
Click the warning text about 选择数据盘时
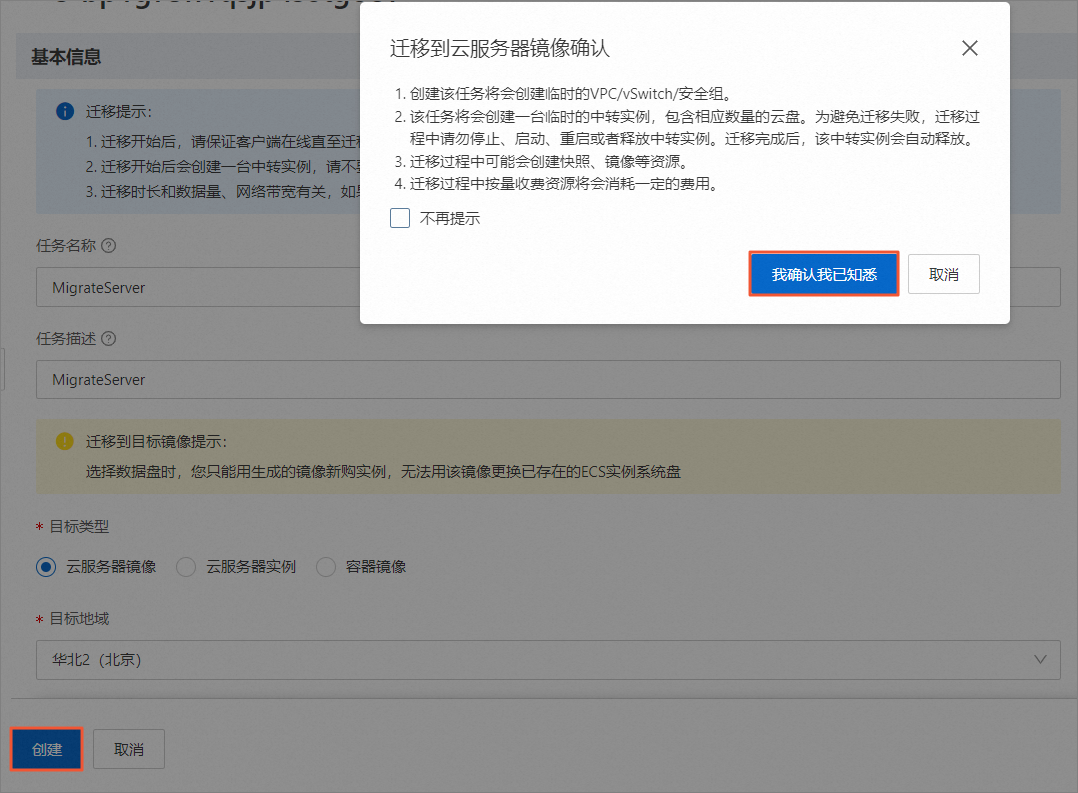point(383,472)
